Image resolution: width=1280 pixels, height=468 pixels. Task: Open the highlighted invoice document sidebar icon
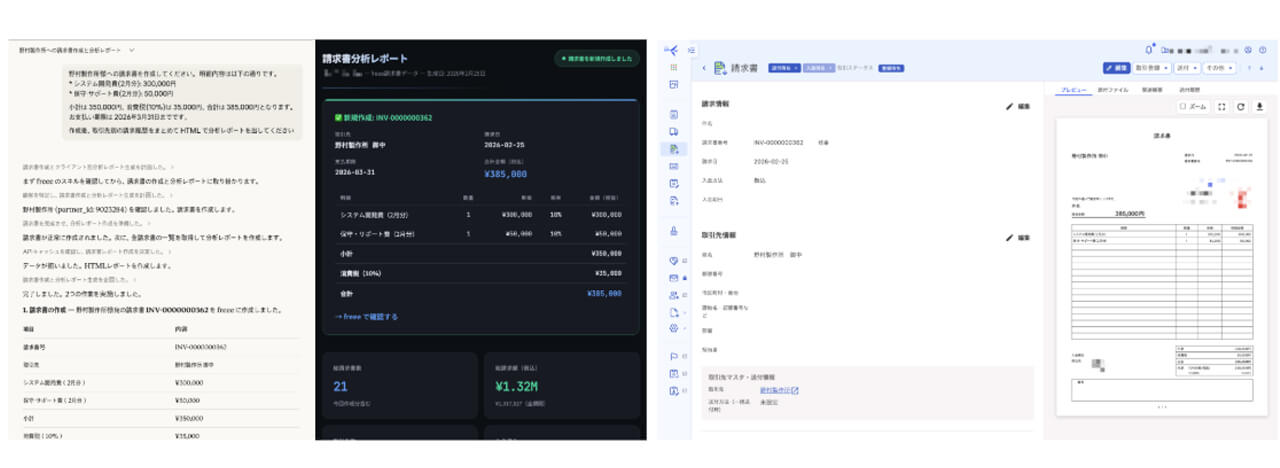click(x=674, y=148)
